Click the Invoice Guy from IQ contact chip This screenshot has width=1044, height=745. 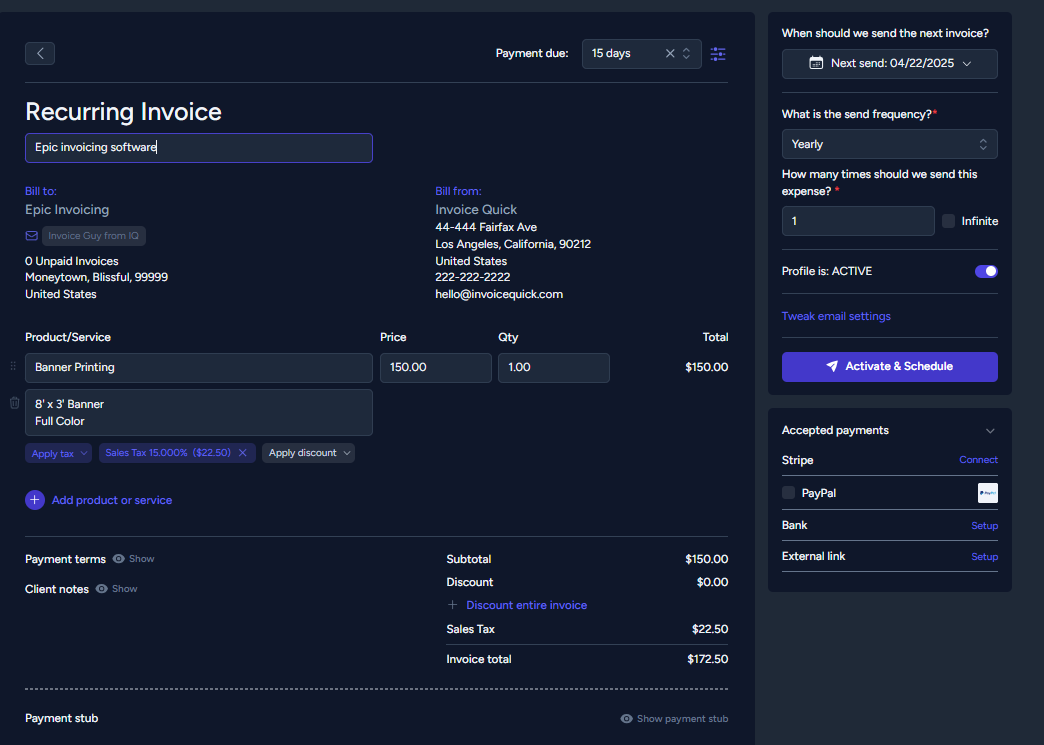click(94, 236)
